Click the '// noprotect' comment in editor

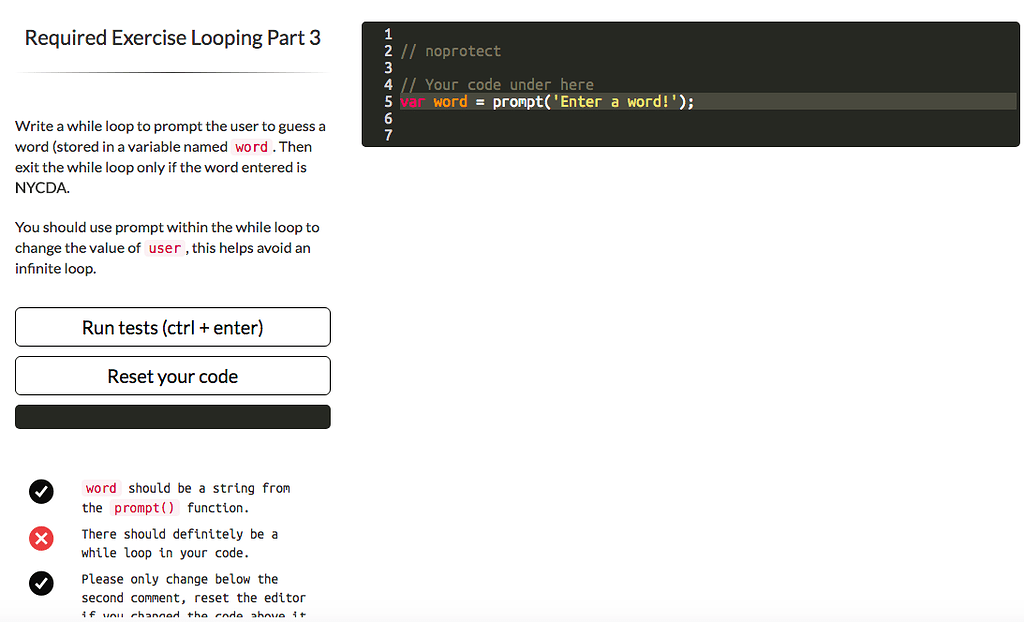pos(450,51)
